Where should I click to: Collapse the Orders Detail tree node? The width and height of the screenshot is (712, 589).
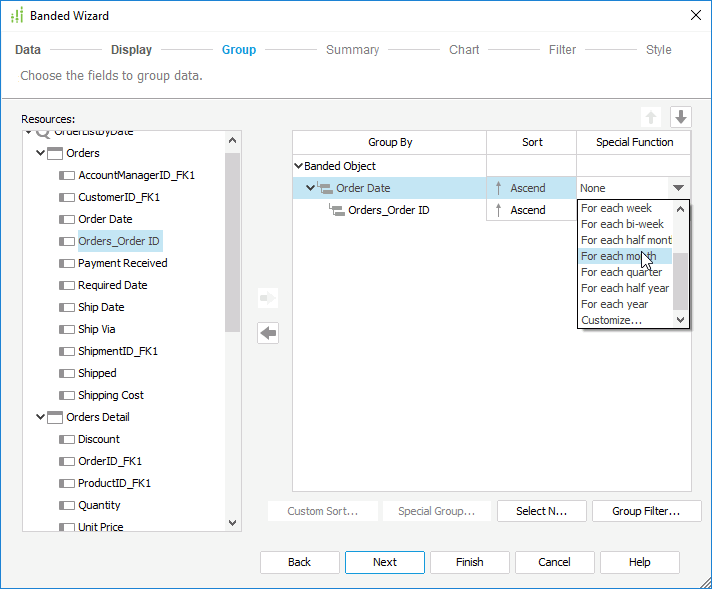tap(40, 417)
